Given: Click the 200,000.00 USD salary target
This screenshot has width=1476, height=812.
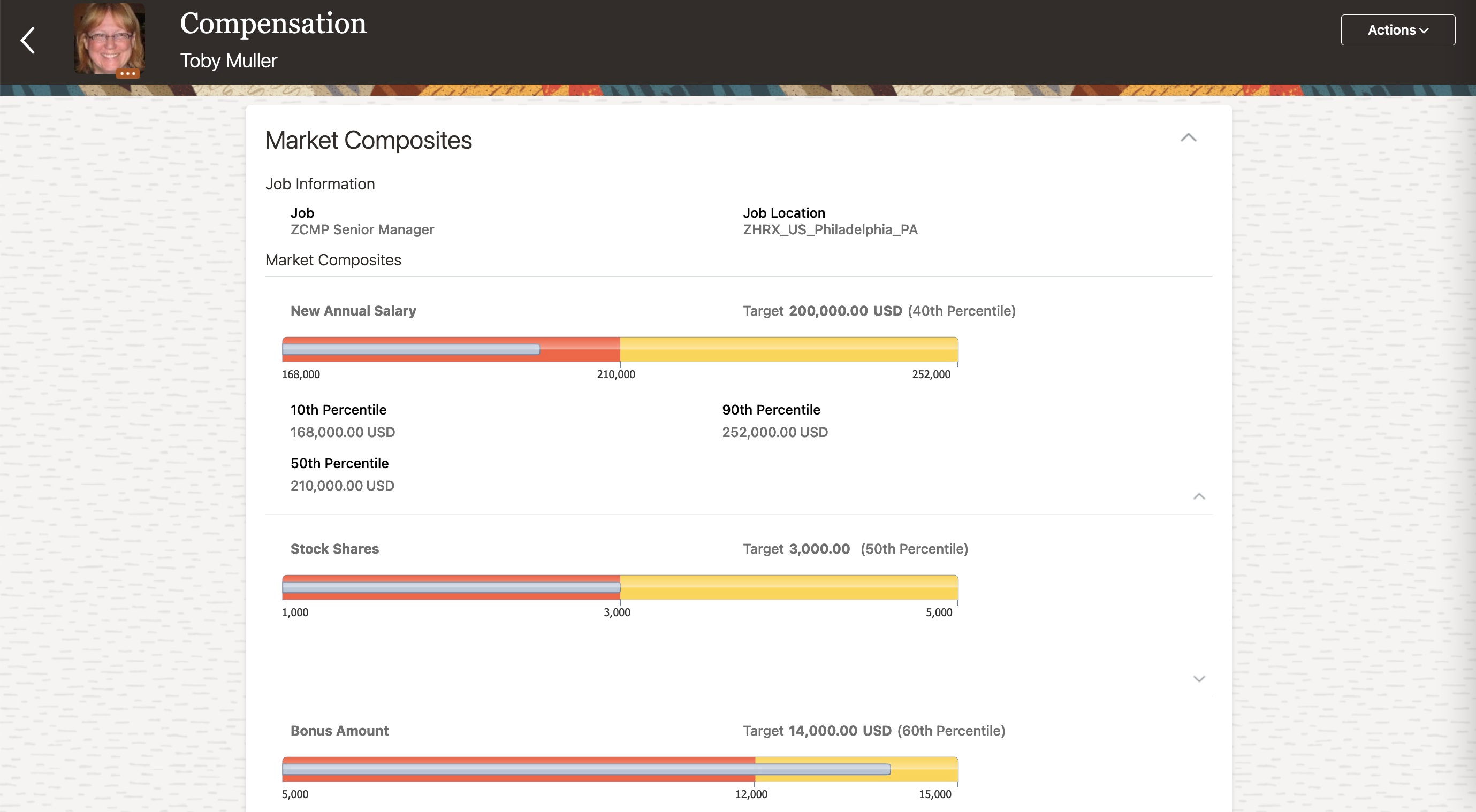Looking at the screenshot, I should (844, 311).
